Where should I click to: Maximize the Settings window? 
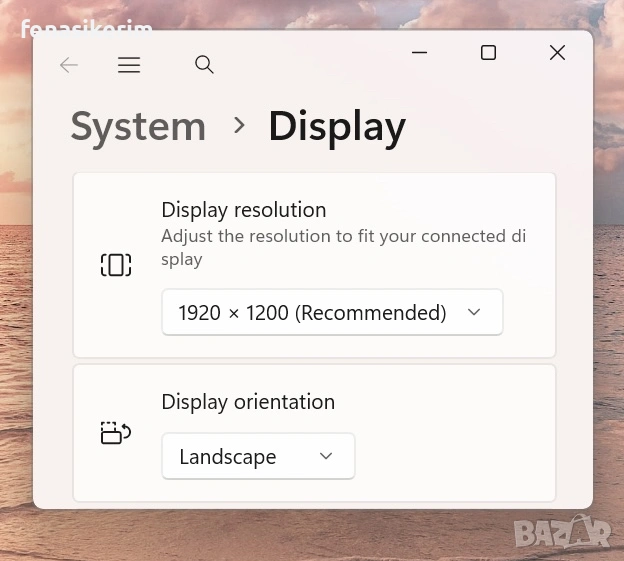point(488,53)
